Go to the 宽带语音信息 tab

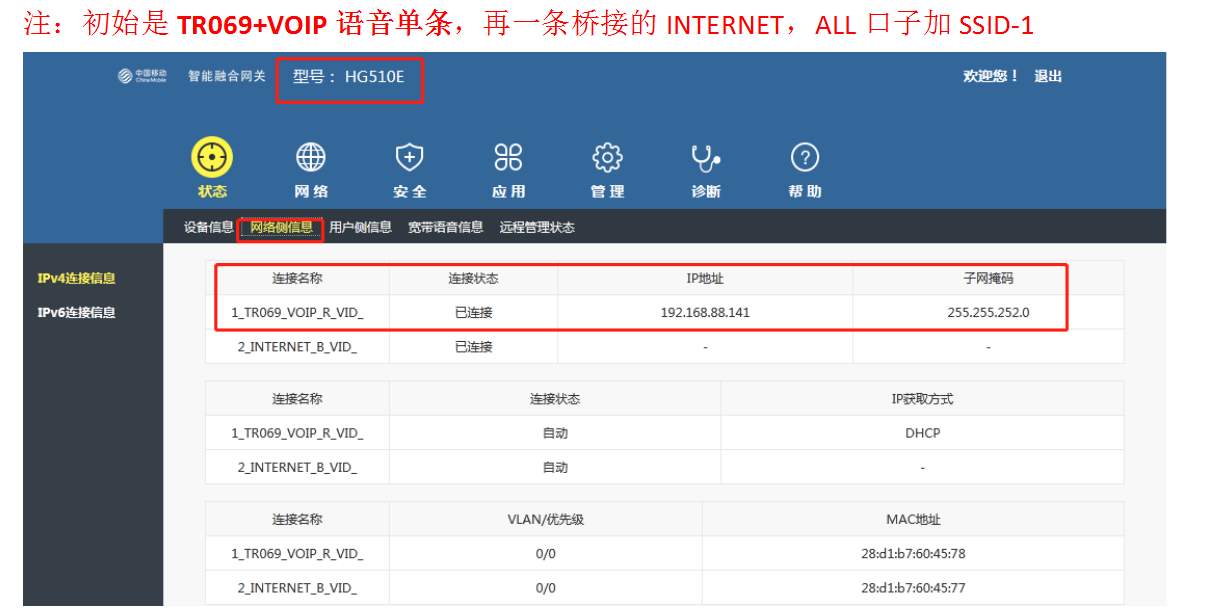(x=445, y=227)
